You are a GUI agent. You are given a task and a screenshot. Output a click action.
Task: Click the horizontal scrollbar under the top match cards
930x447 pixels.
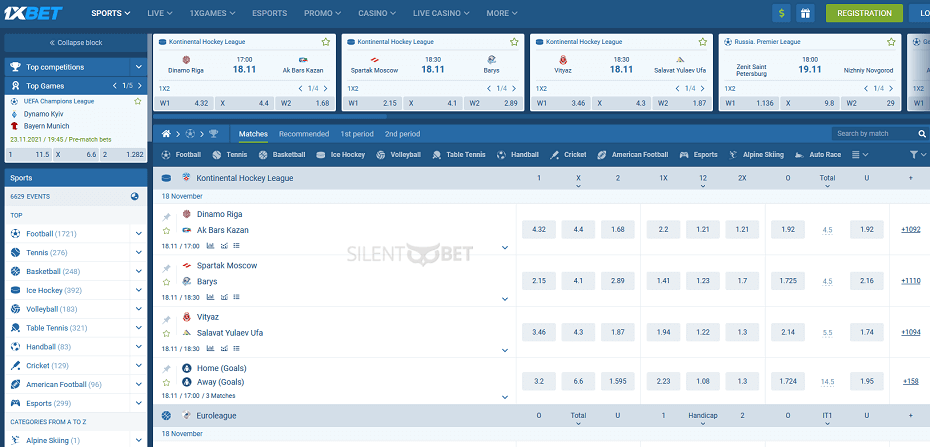270,116
